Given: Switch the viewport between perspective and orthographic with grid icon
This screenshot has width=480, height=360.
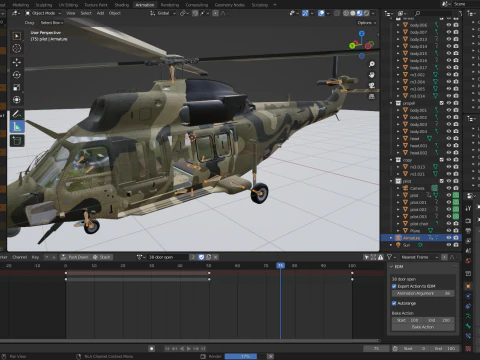Looking at the screenshot, I should pos(372,96).
